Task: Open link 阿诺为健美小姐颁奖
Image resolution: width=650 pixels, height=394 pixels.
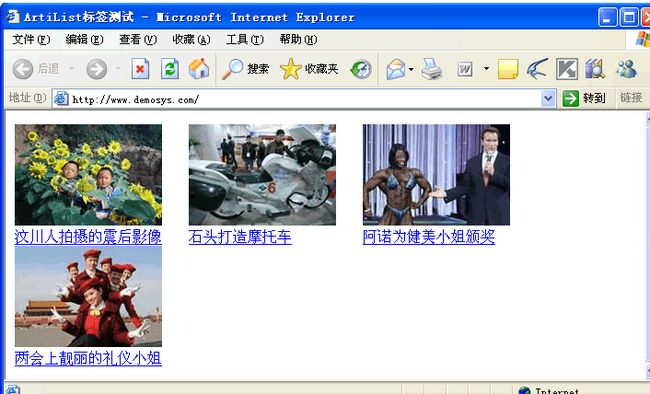Action: pyautogui.click(x=429, y=237)
